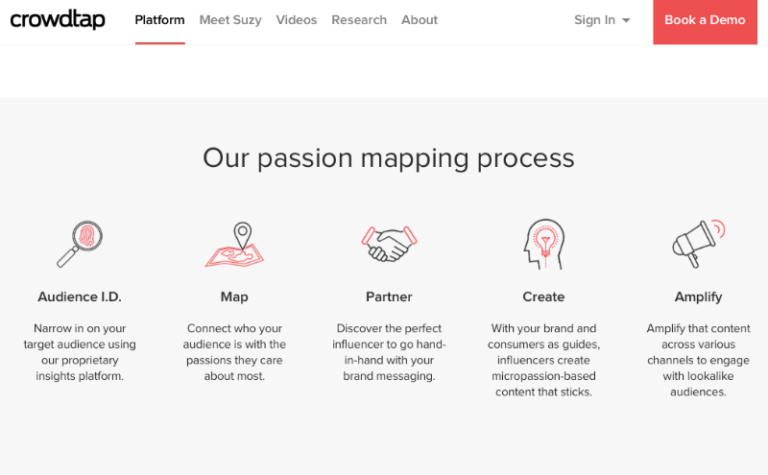Click the Map step heading

tap(234, 297)
